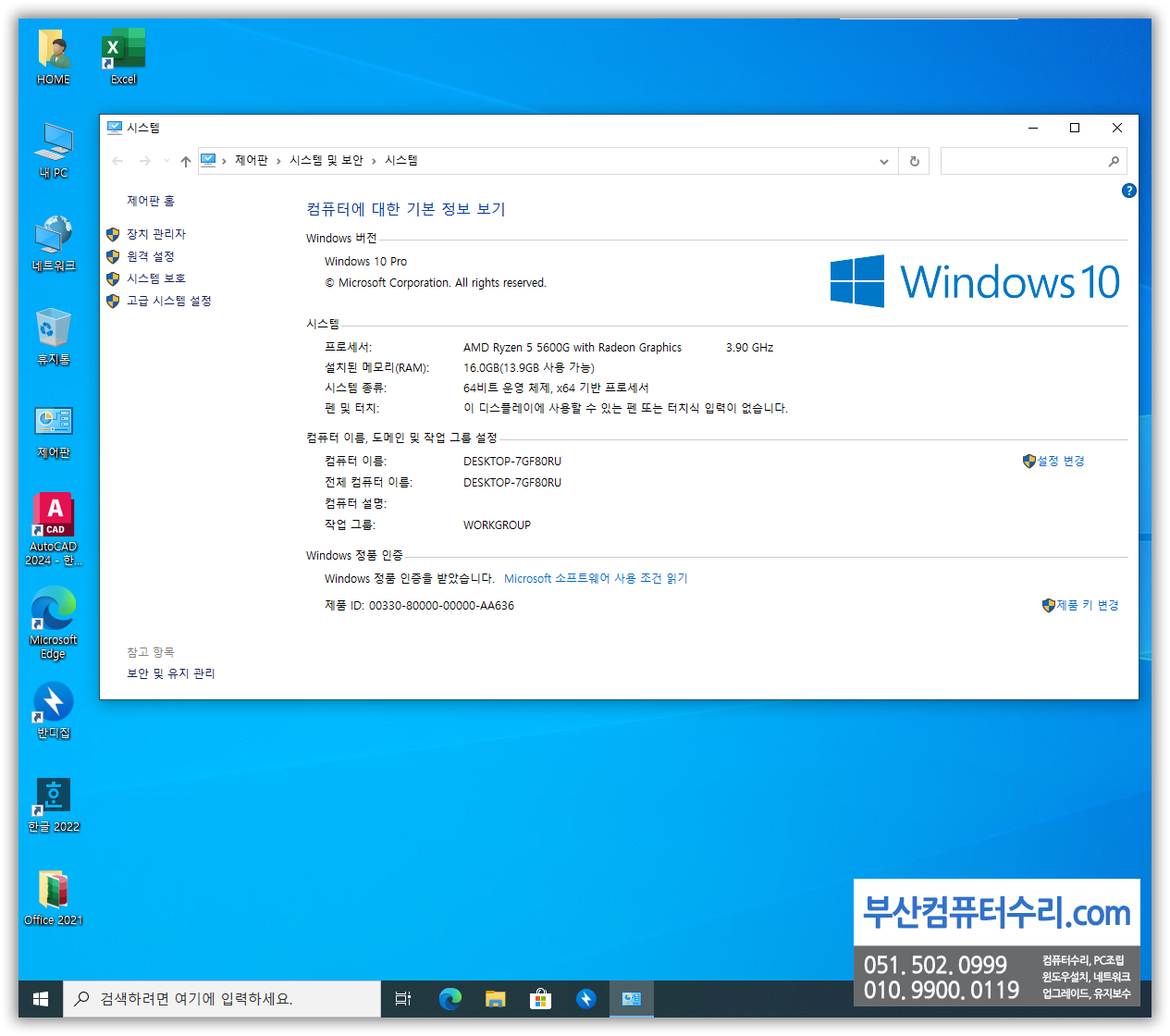
Task: Click the 제어판 breadcrumb
Action: pos(252,161)
